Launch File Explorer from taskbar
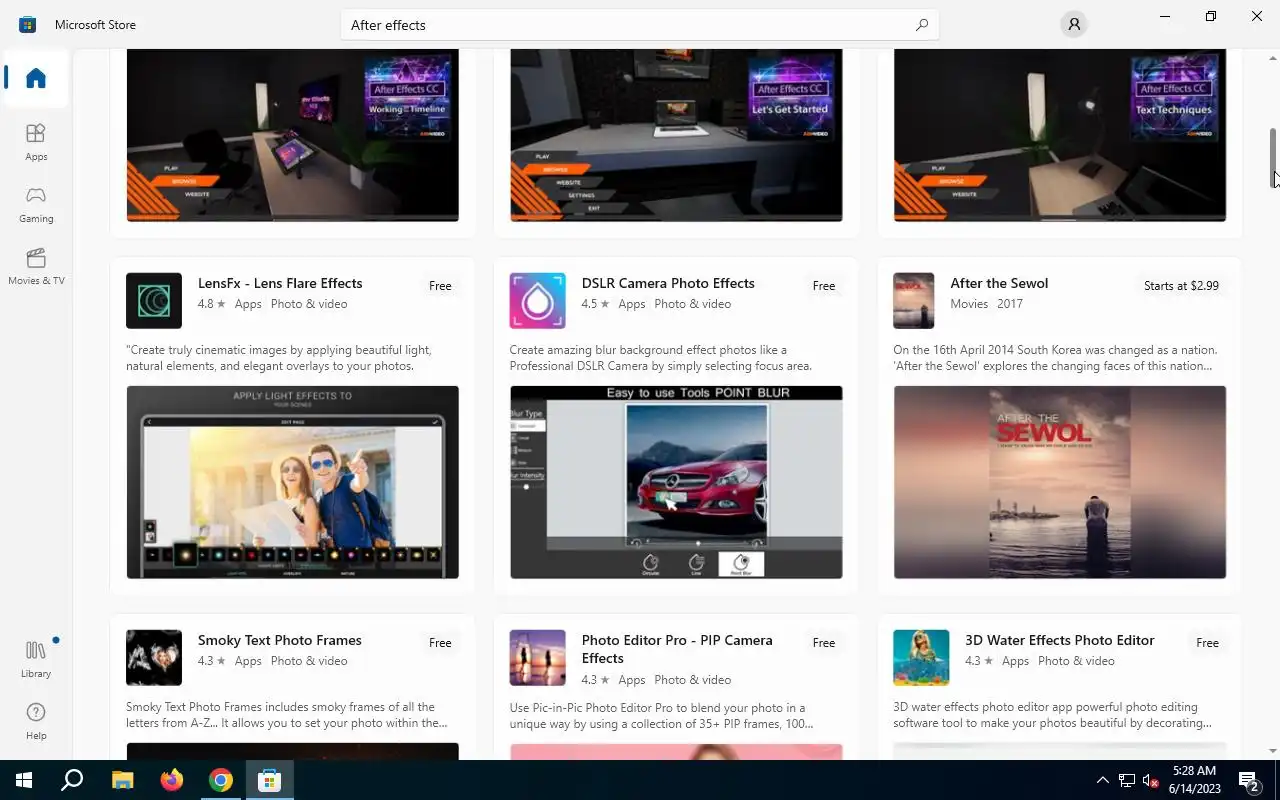The image size is (1280, 800). pyautogui.click(x=122, y=780)
